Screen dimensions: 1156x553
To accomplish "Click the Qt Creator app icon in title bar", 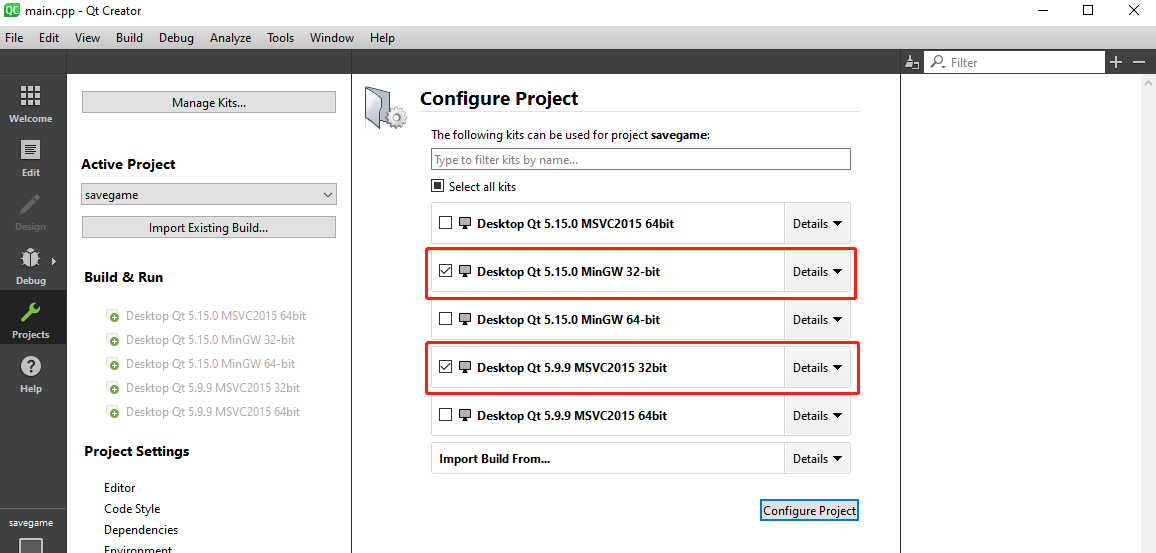I will (13, 10).
